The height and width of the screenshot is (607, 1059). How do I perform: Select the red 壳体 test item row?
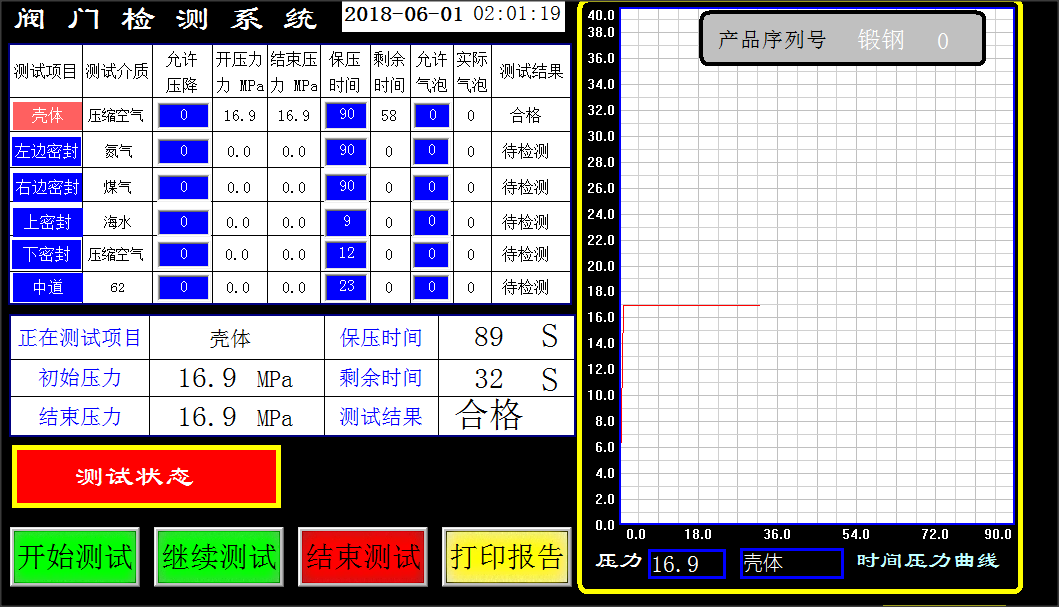click(46, 114)
